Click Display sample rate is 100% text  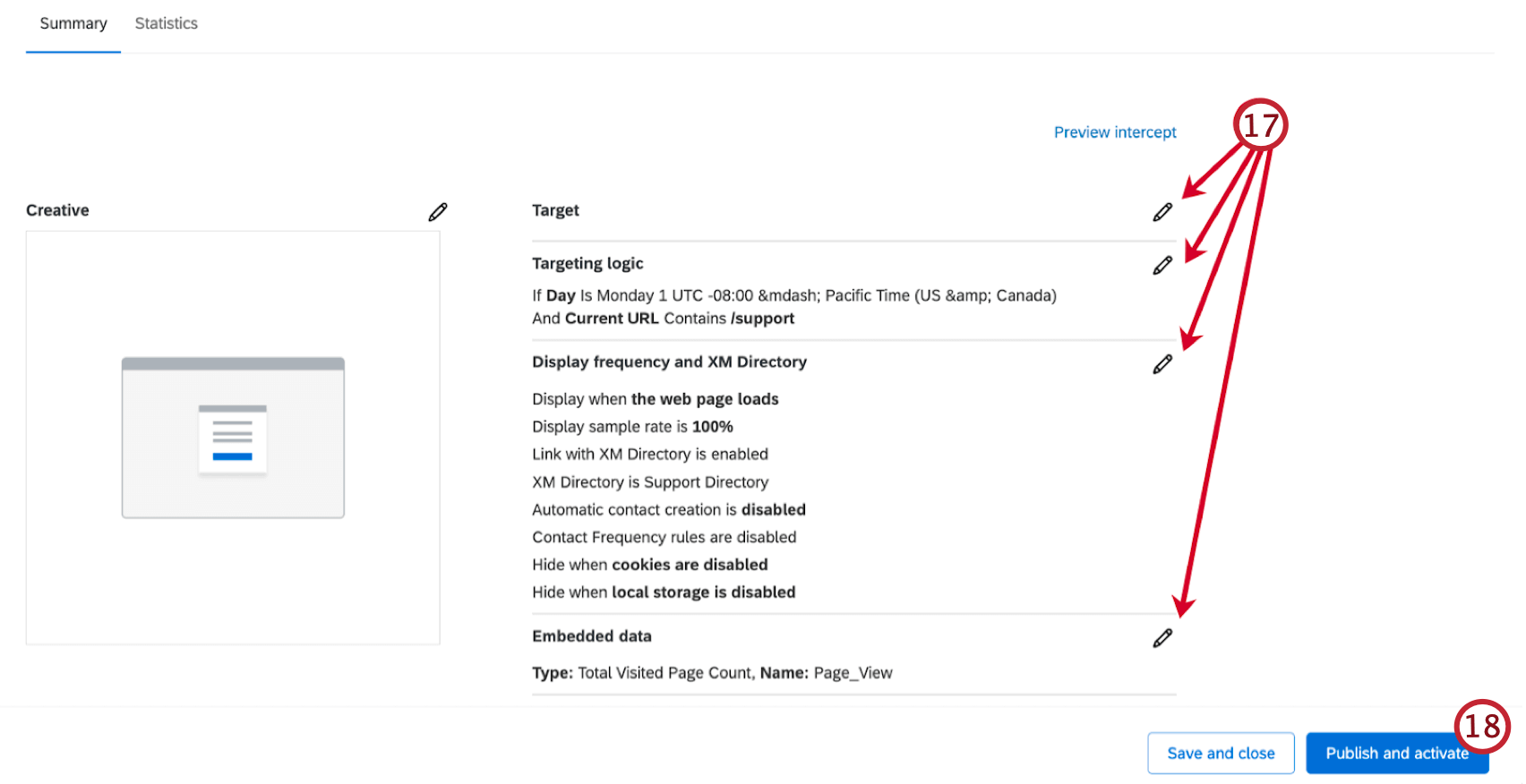pyautogui.click(x=632, y=427)
